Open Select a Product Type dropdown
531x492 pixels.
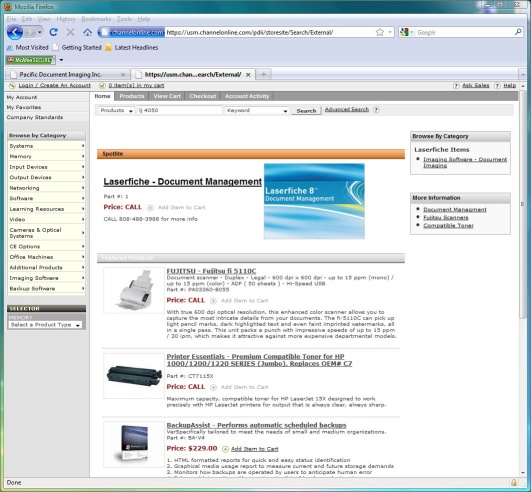tap(45, 325)
